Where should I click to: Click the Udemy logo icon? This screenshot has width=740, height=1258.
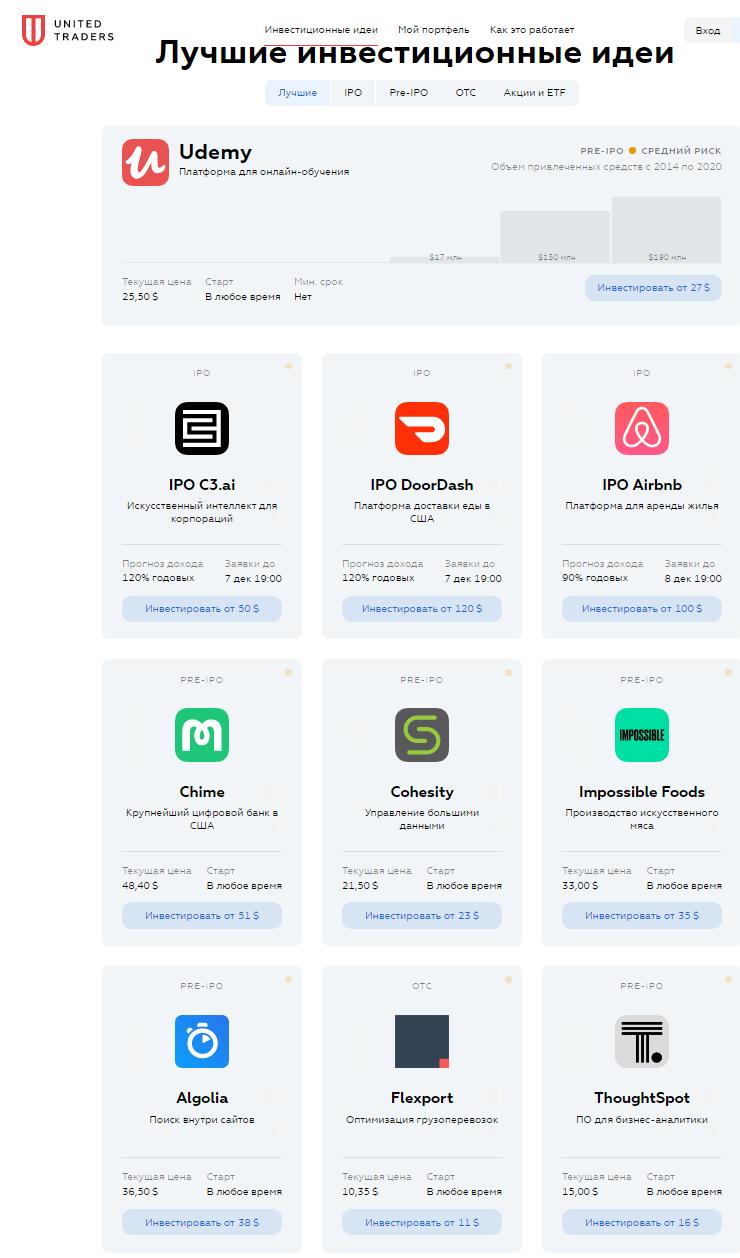145,162
